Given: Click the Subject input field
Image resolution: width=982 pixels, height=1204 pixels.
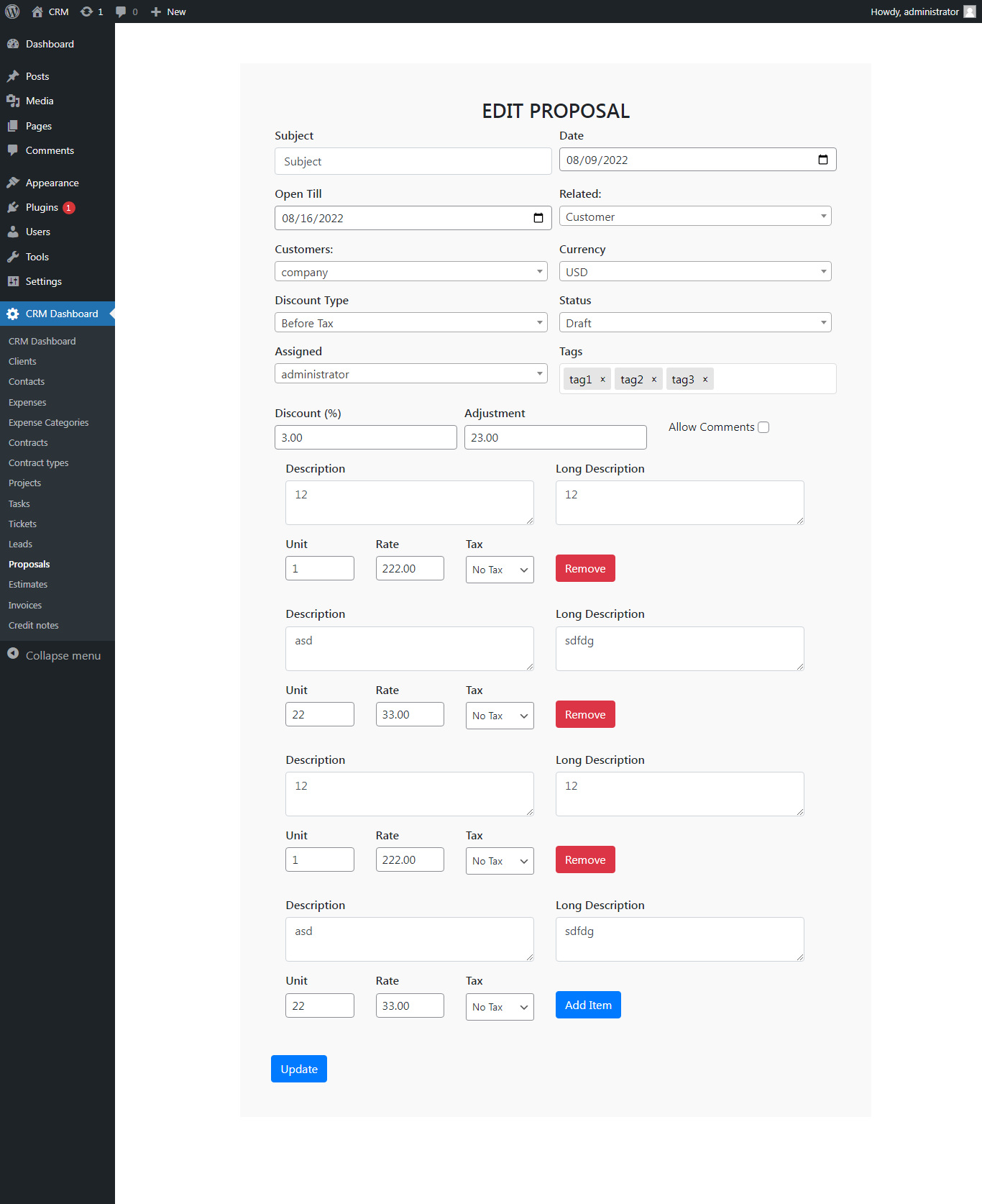Looking at the screenshot, I should pos(413,161).
